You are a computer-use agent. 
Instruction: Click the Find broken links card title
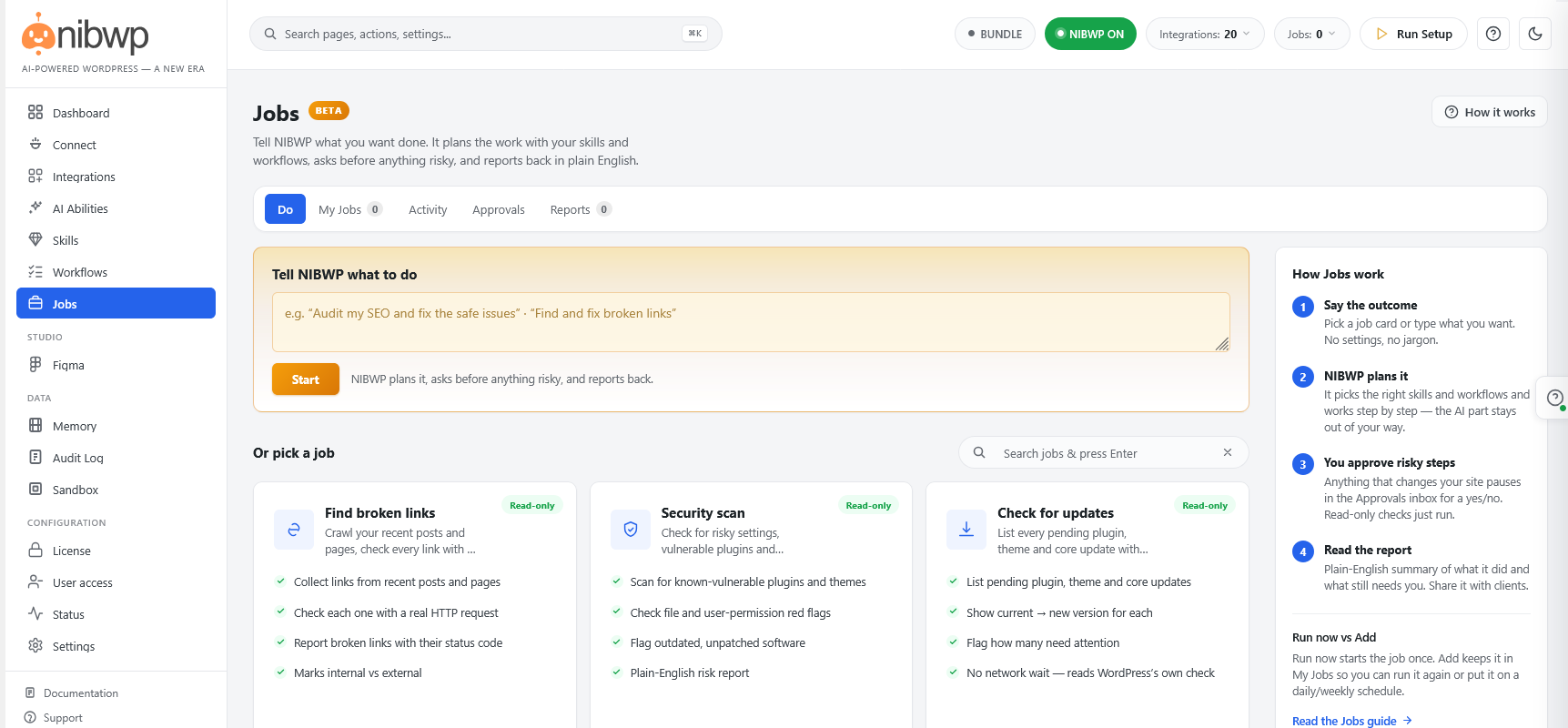[379, 512]
